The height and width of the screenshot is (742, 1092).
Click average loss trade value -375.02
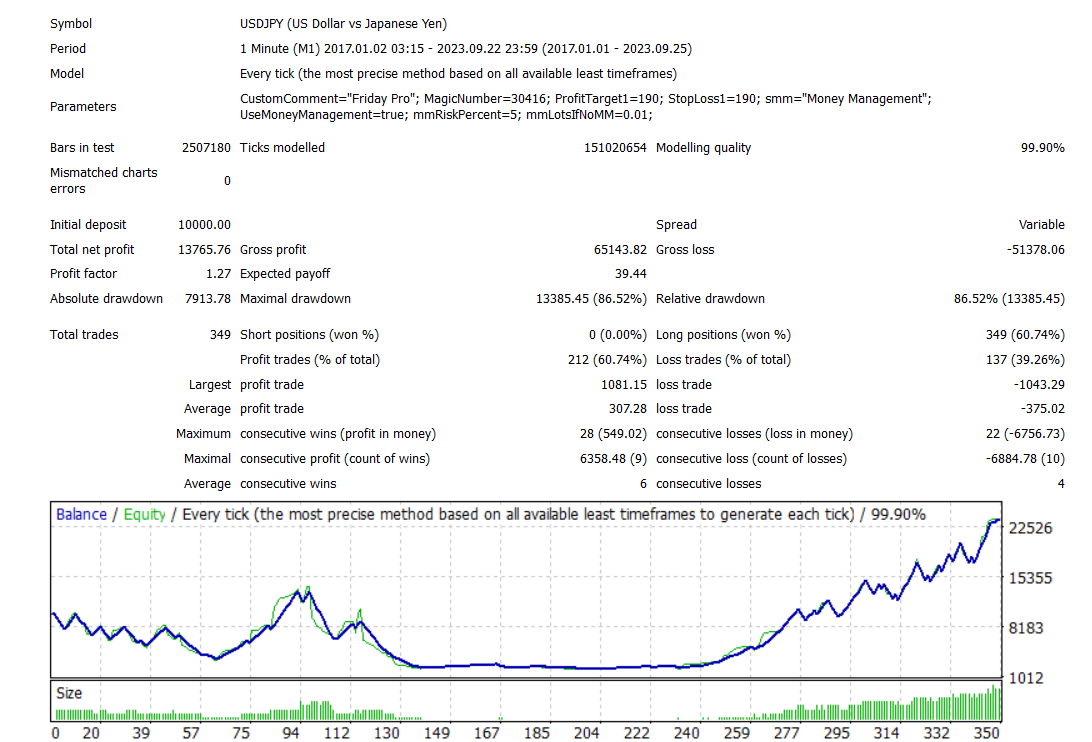point(1043,409)
